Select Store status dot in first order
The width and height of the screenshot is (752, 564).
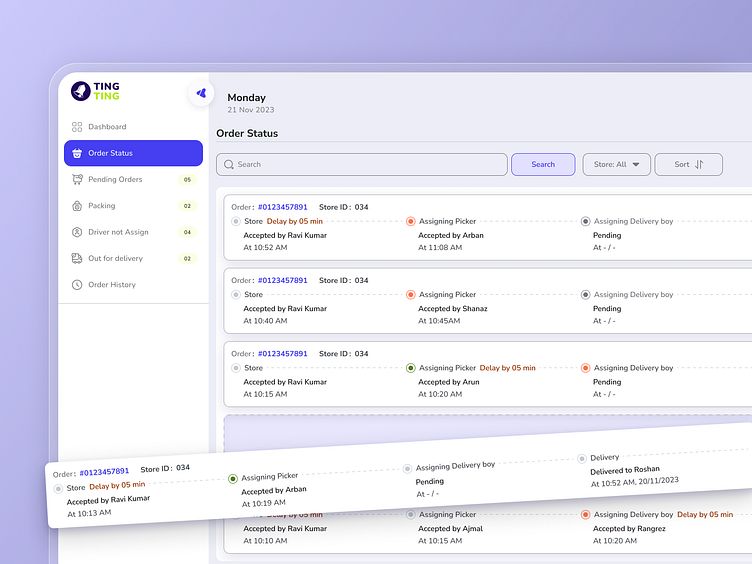(x=236, y=221)
